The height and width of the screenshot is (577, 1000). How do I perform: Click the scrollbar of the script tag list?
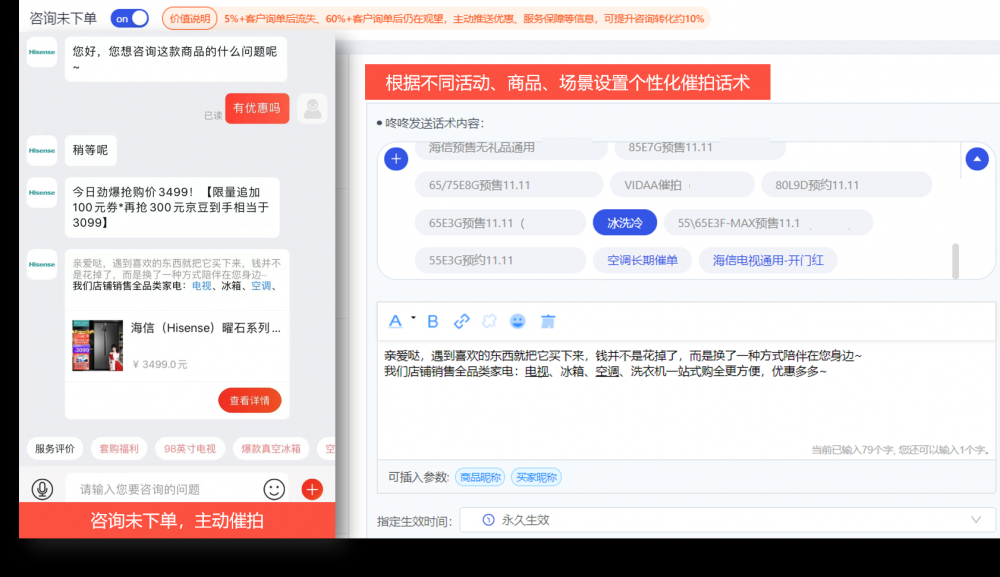click(955, 261)
